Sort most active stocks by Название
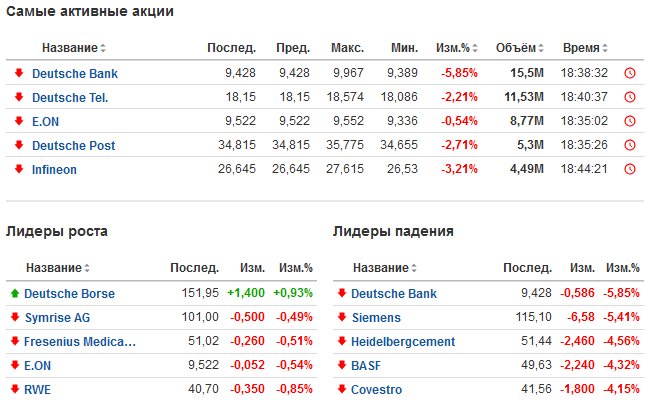Image resolution: width=649 pixels, height=402 pixels. point(74,48)
